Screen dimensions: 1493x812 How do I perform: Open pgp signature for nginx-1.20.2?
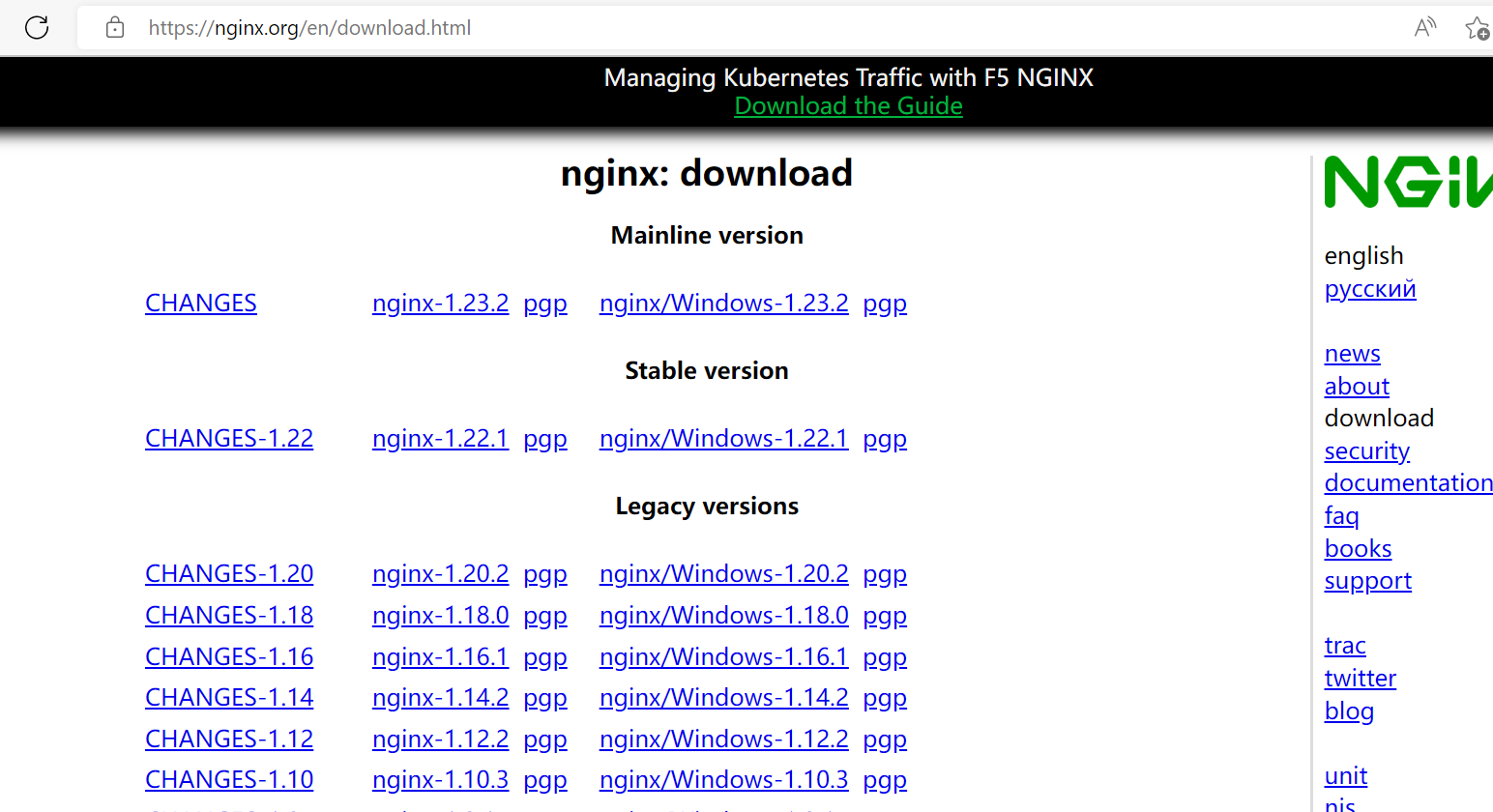pos(545,574)
